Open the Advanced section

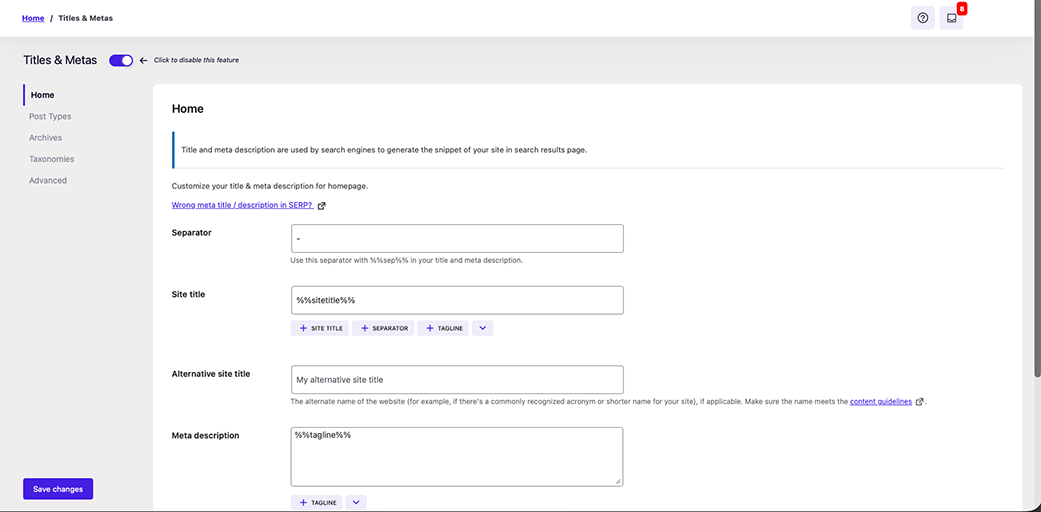point(48,180)
